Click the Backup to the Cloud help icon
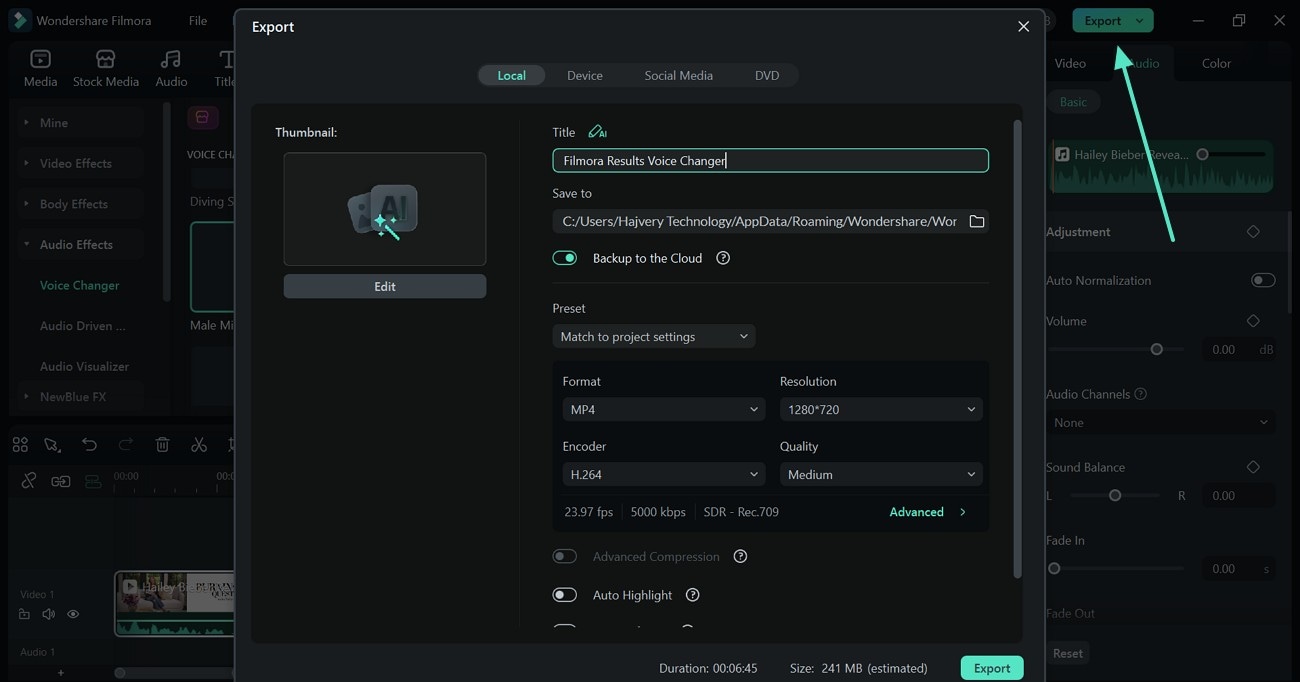This screenshot has height=682, width=1300. (x=723, y=258)
